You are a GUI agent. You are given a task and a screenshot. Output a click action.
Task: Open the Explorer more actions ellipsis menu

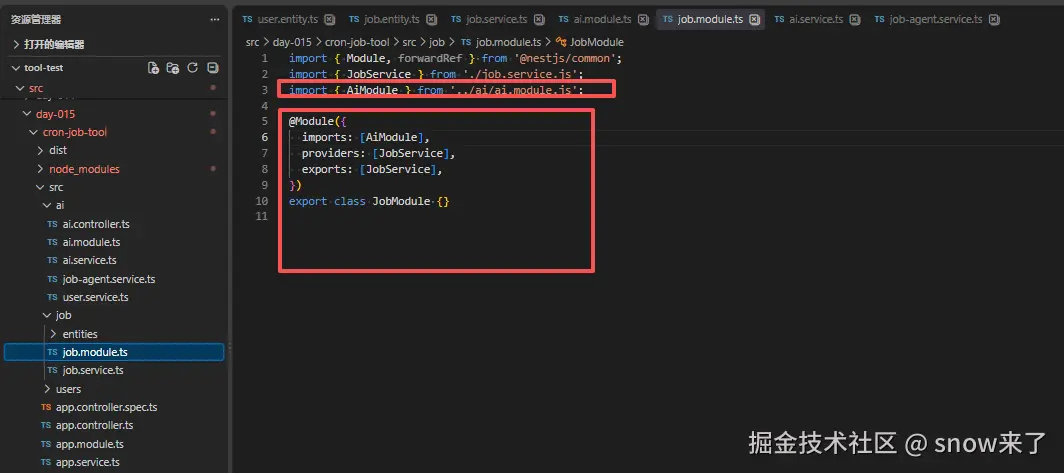[x=215, y=20]
